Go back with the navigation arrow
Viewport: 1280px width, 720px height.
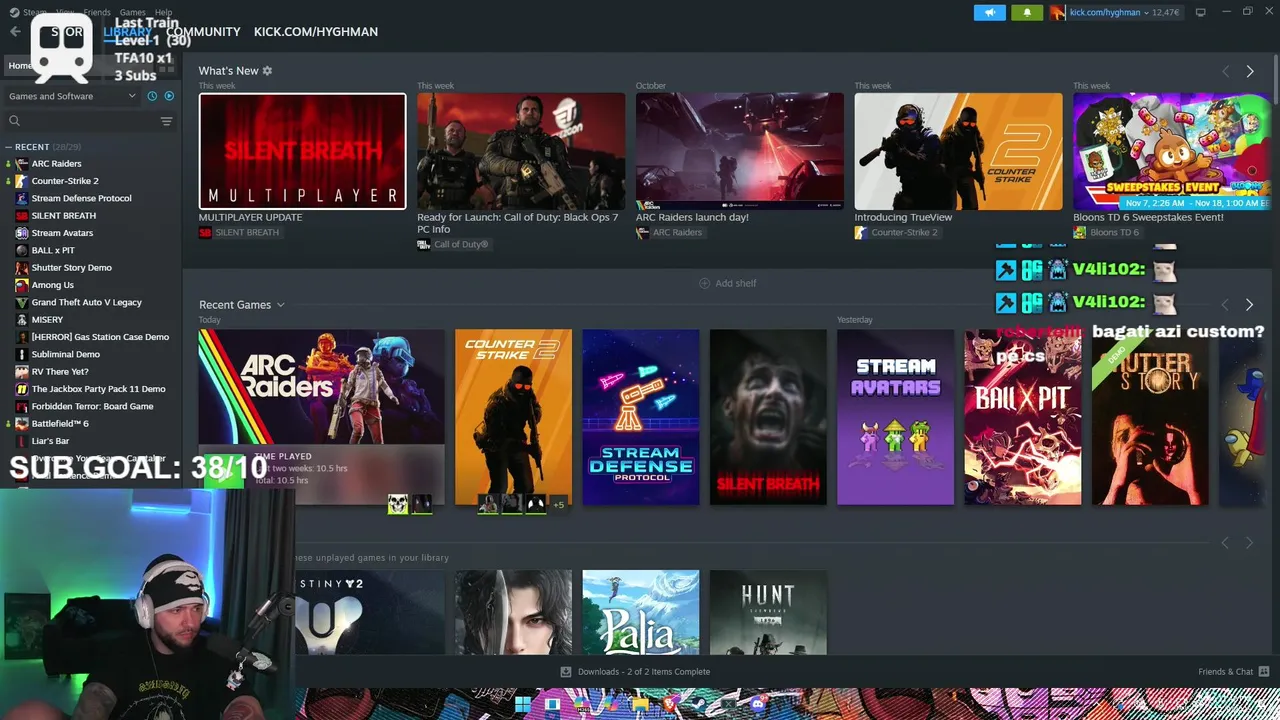15,31
